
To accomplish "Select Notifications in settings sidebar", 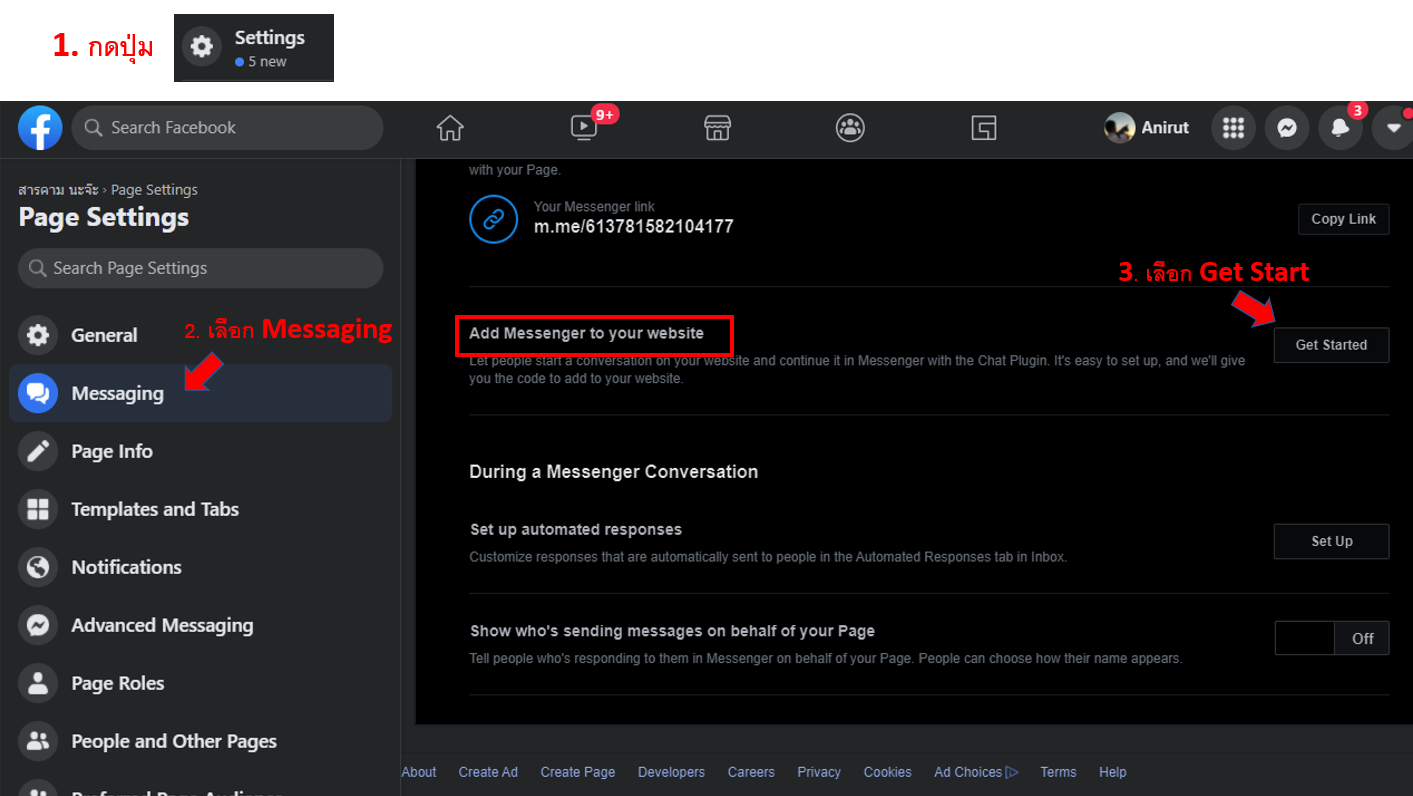I will tap(200, 567).
